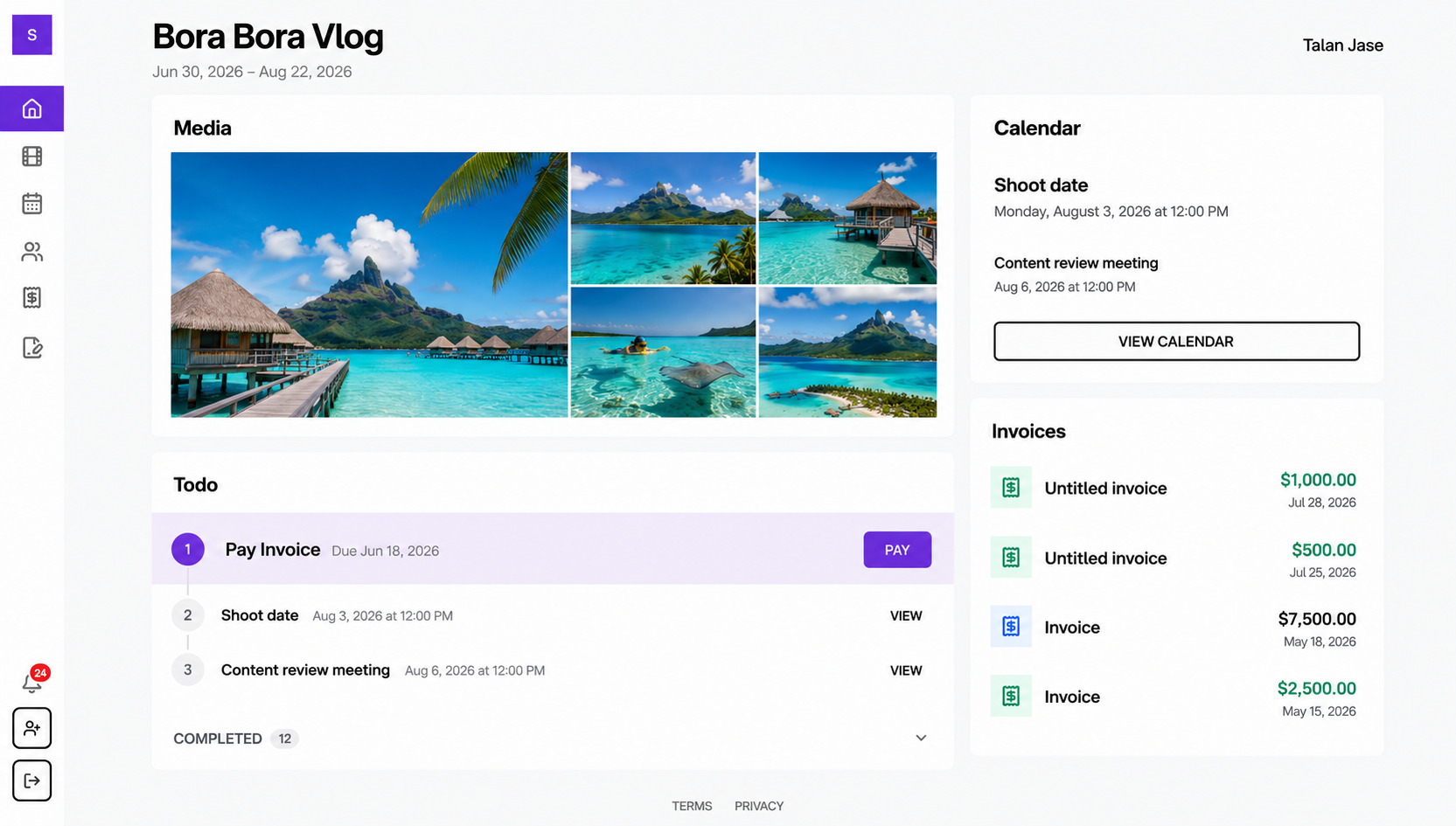Viewport: 1456px width, 826px height.
Task: Click Content review meeting in Todo list
Action: tap(305, 670)
